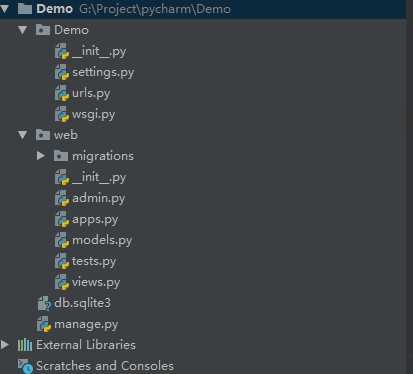Select settings.py file name

click(x=103, y=73)
